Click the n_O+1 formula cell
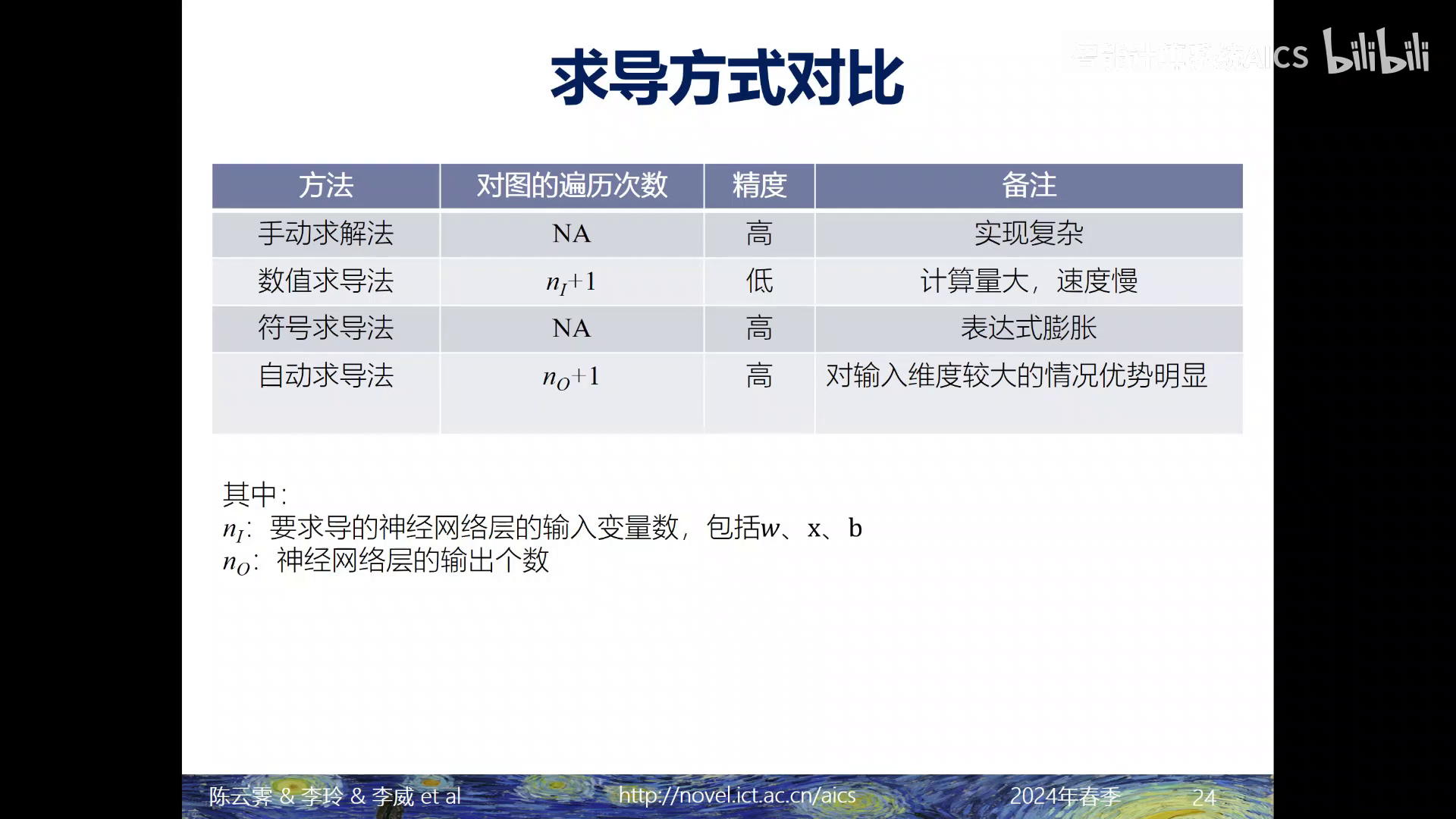The width and height of the screenshot is (1456, 819). pyautogui.click(x=571, y=377)
